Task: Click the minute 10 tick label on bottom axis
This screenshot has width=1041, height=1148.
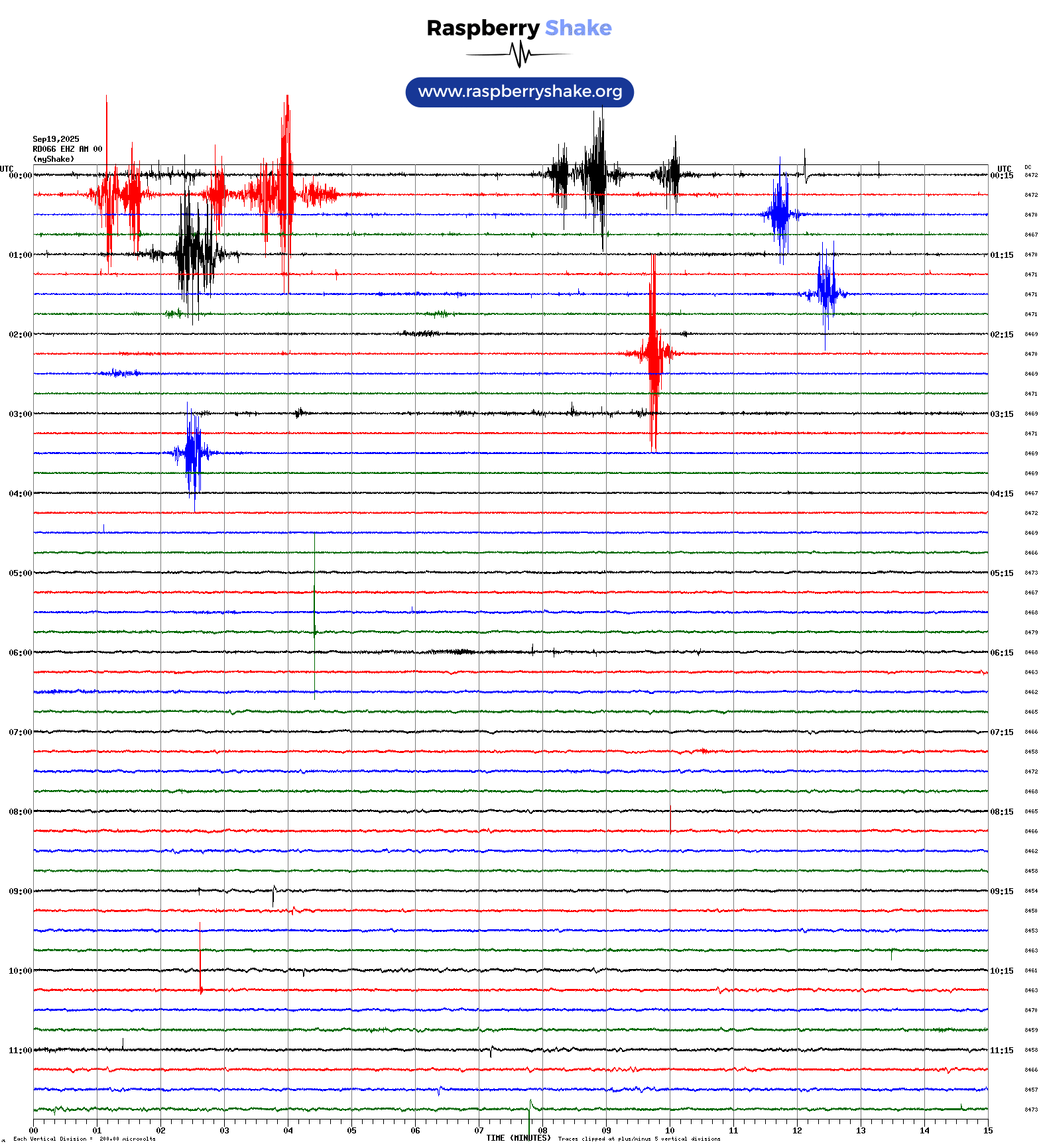Action: click(x=670, y=1131)
